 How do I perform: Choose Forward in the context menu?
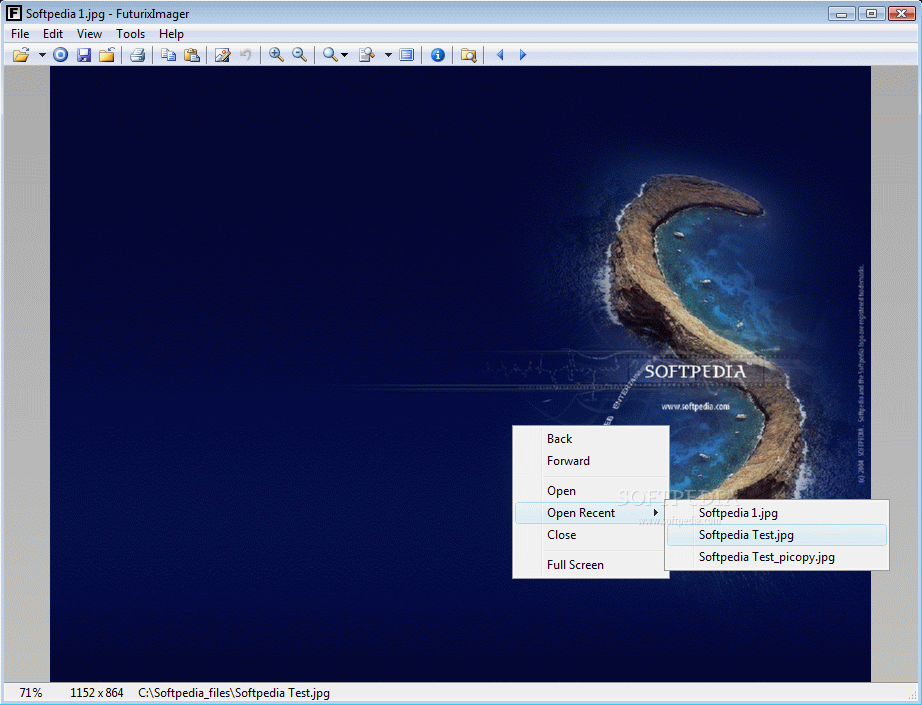(591, 461)
